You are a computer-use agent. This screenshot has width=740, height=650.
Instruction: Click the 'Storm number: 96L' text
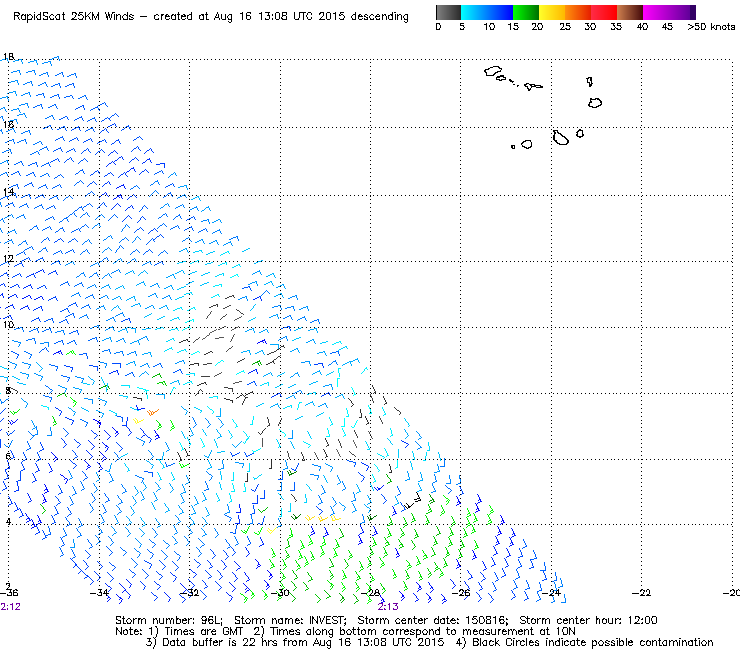169,620
